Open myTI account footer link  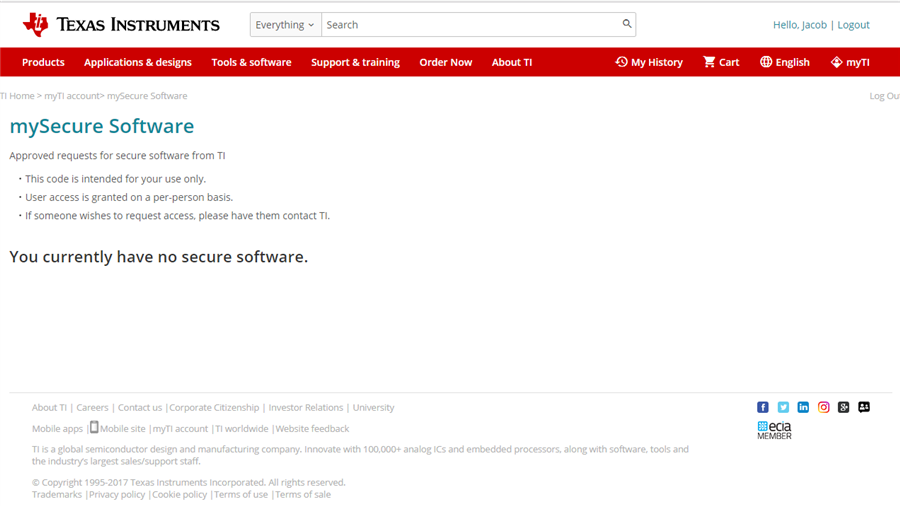[180, 429]
